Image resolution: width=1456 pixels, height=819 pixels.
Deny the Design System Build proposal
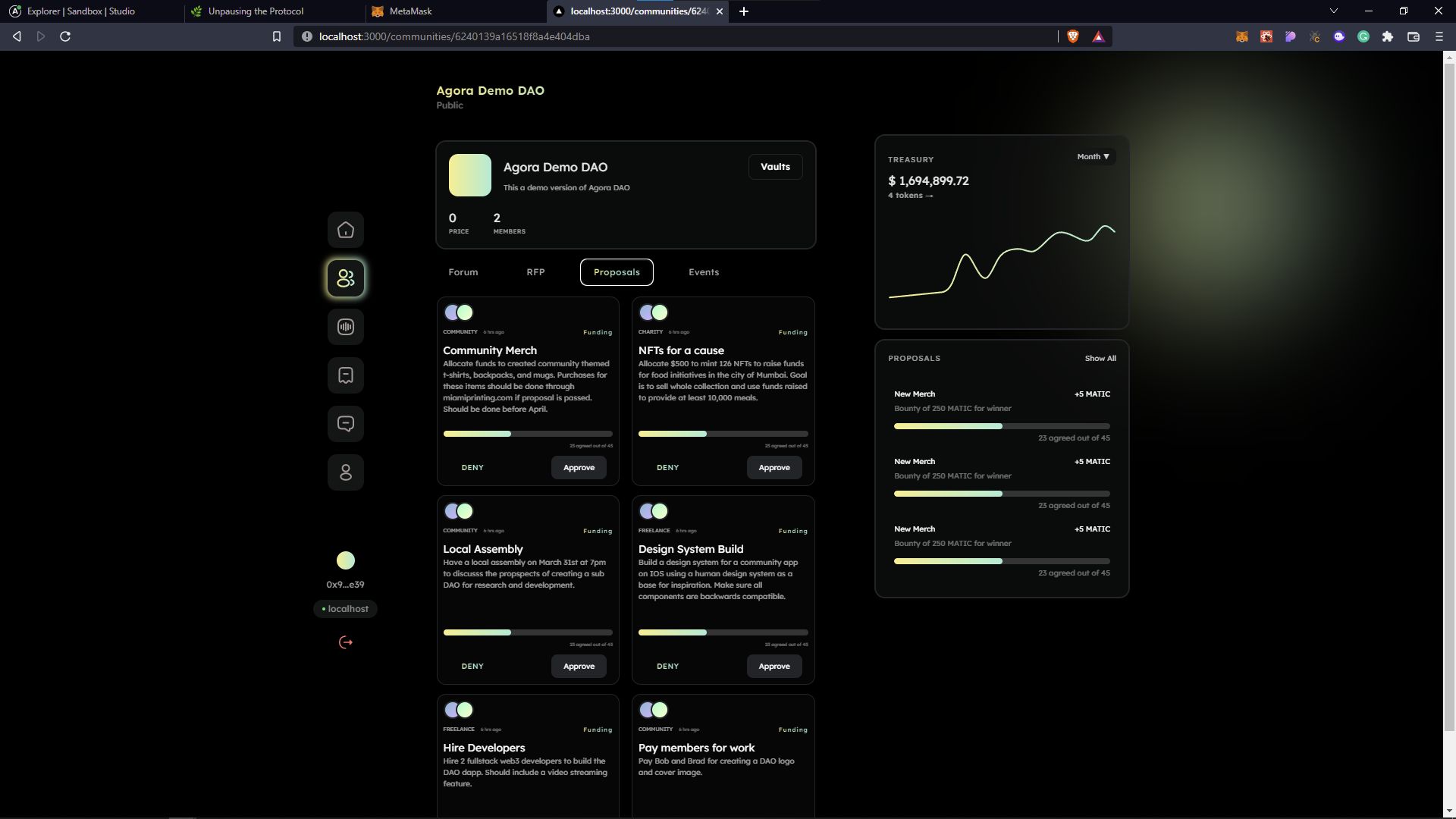[x=668, y=667]
